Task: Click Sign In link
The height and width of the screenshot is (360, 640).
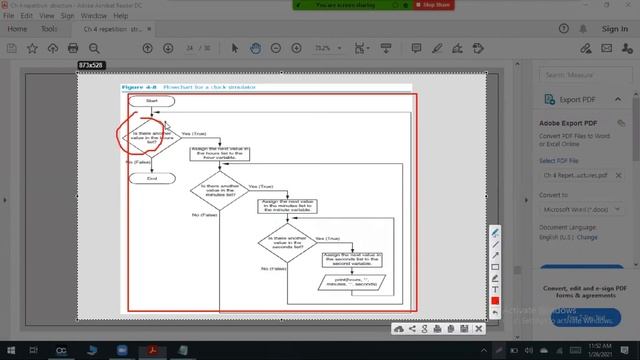Action: pyautogui.click(x=615, y=29)
